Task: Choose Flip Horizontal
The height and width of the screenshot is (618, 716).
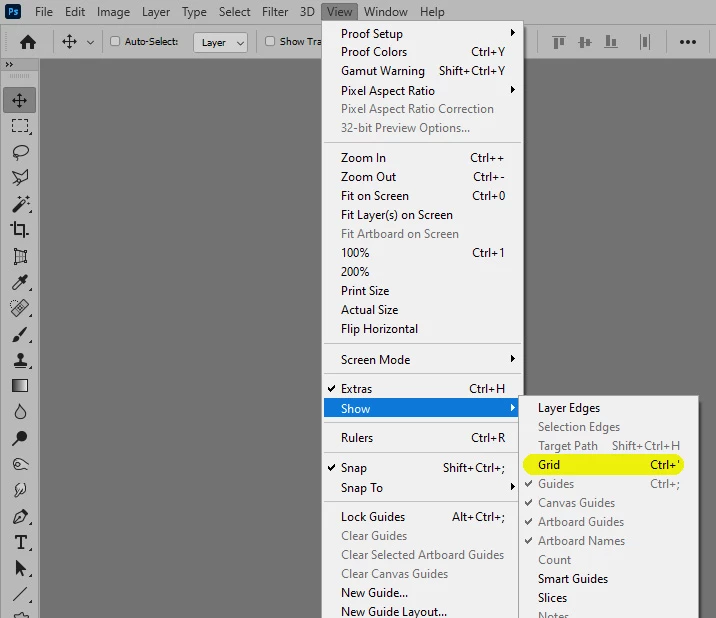Action: (x=423, y=329)
